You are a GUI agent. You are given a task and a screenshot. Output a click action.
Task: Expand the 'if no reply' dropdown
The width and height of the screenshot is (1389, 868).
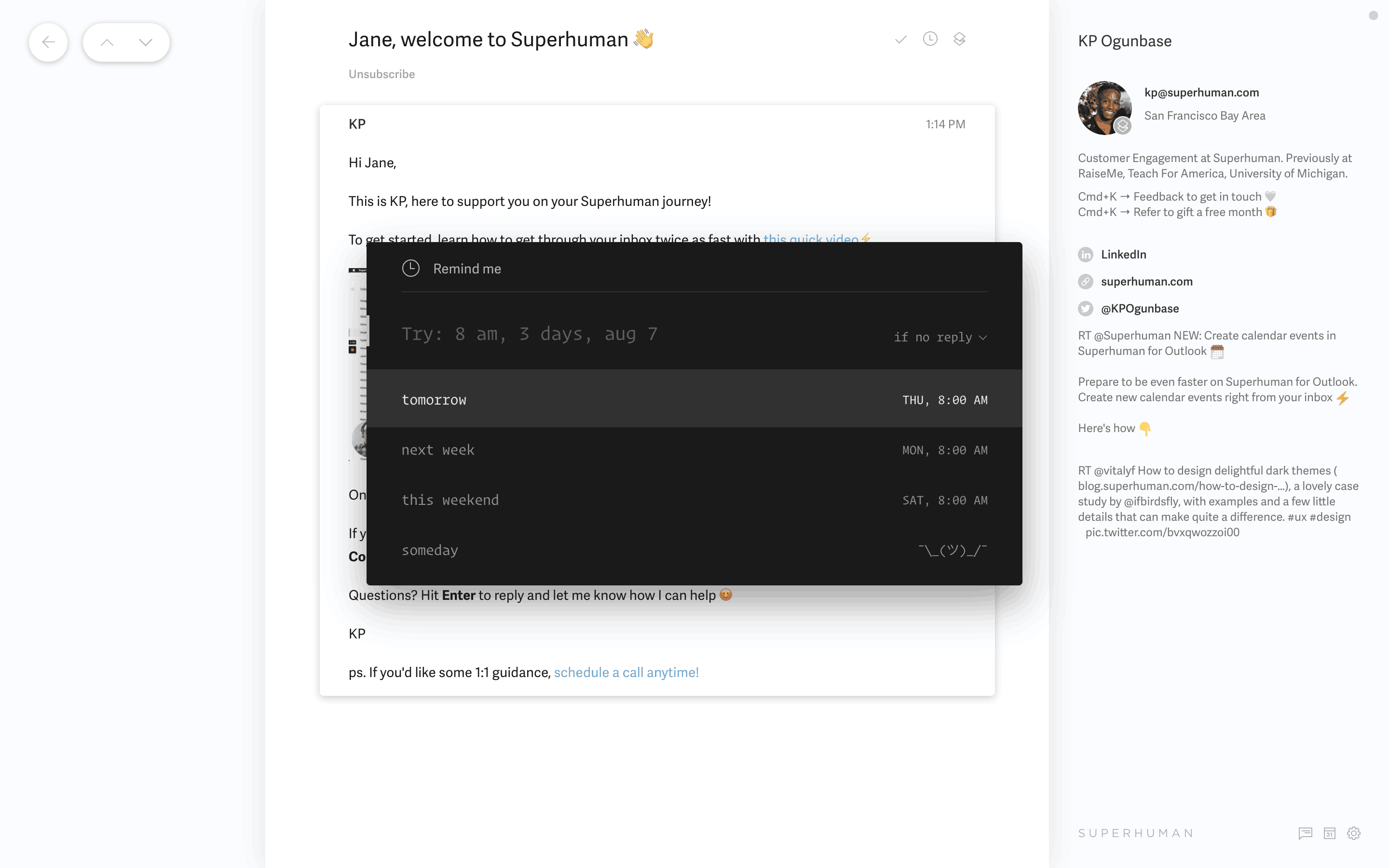940,337
